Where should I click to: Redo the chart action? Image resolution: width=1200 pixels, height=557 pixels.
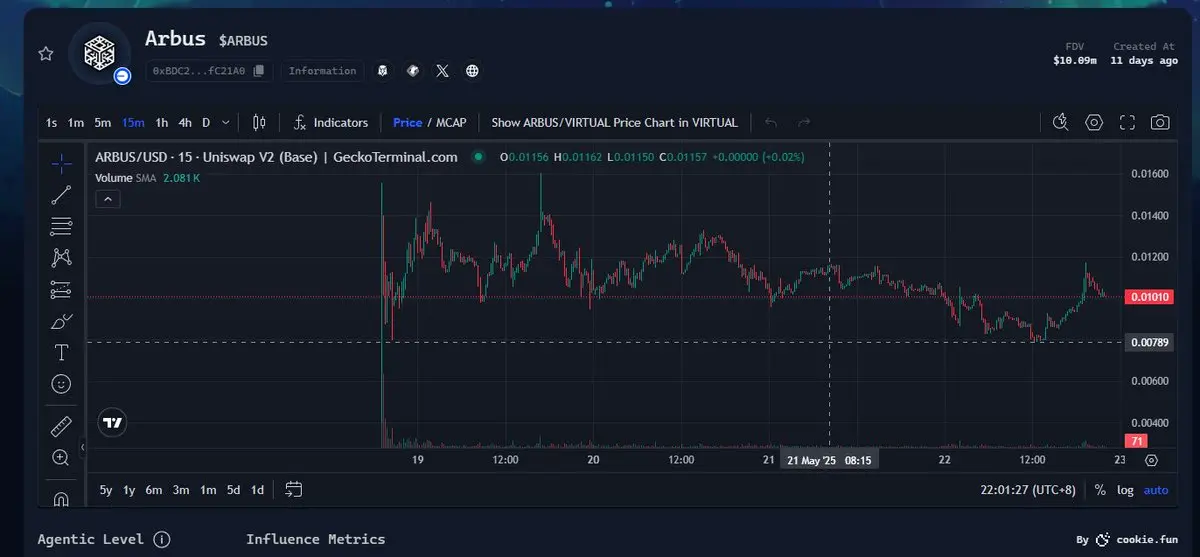(804, 123)
